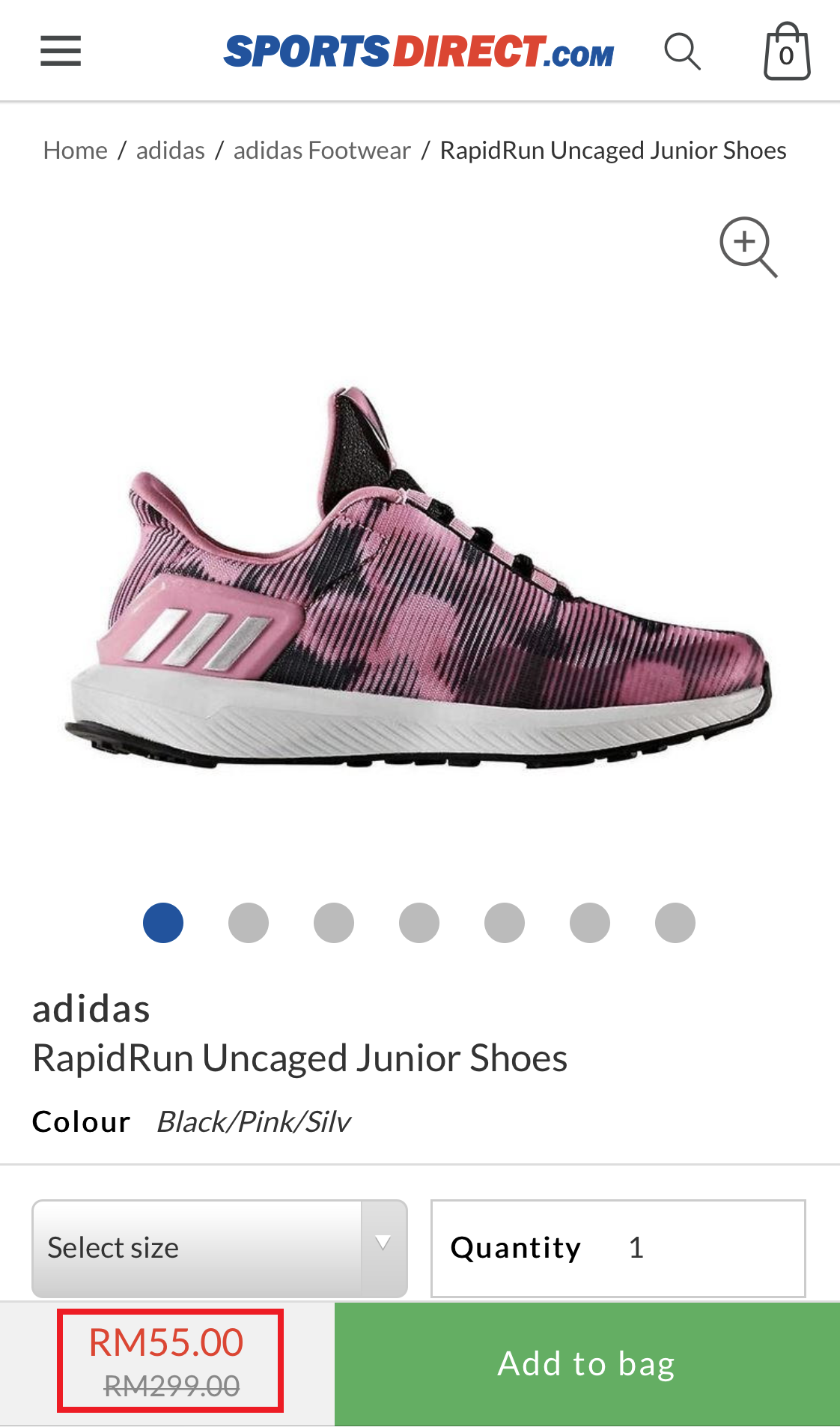
Task: Go to the last carousel dot
Action: click(x=675, y=922)
